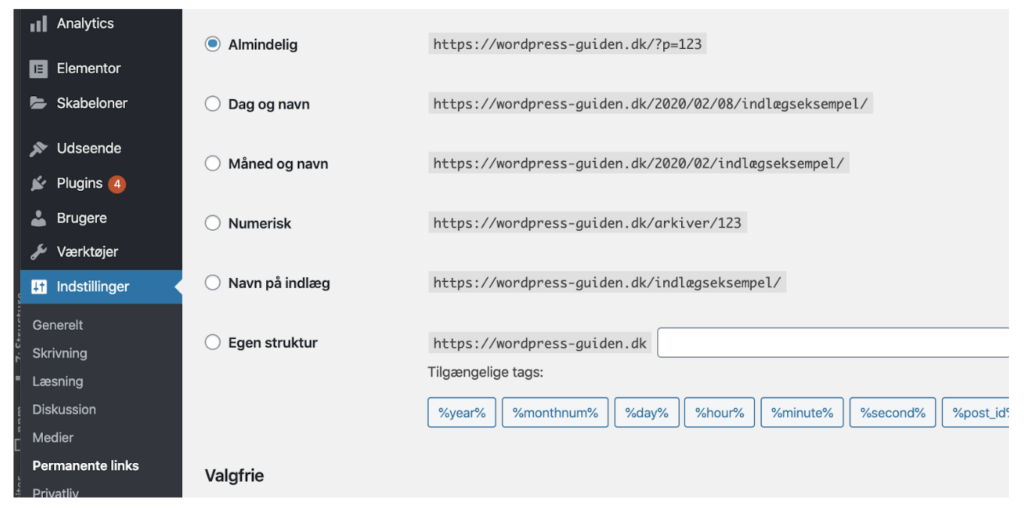The height and width of the screenshot is (511, 1024).
Task: Select the Dag og navn radio button
Action: point(213,104)
